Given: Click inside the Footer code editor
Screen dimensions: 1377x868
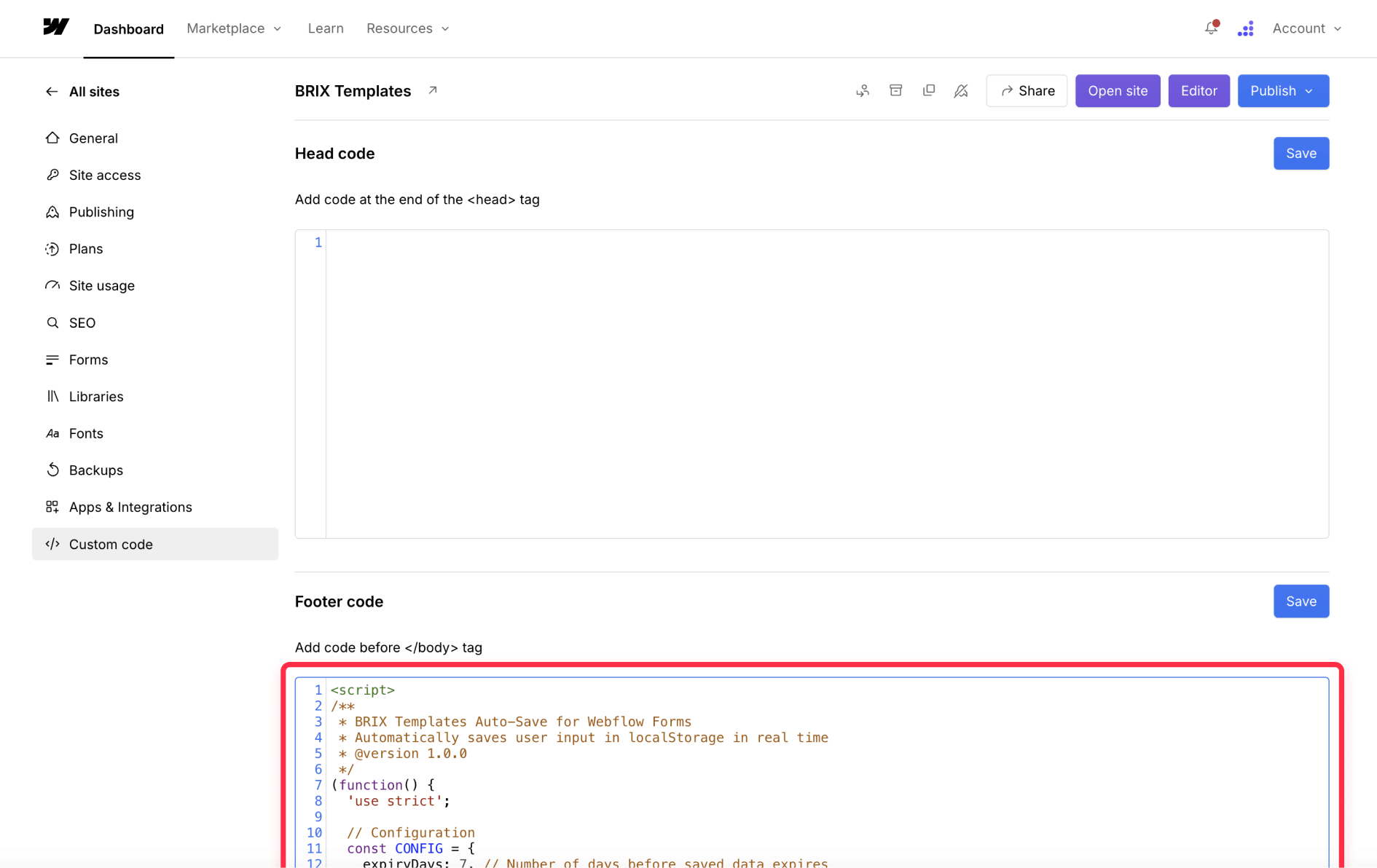Looking at the screenshot, I should (x=812, y=773).
